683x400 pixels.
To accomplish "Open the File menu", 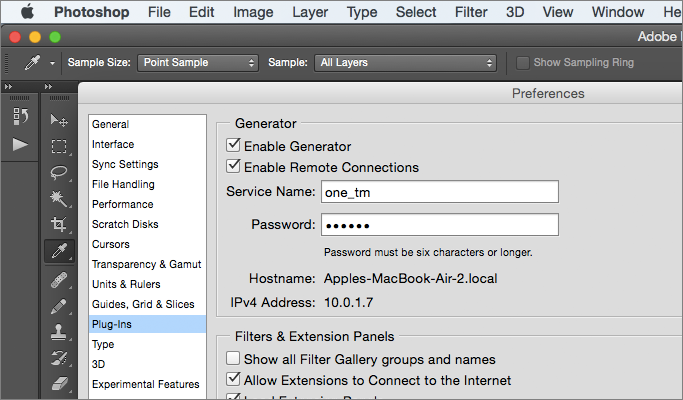I will click(159, 12).
